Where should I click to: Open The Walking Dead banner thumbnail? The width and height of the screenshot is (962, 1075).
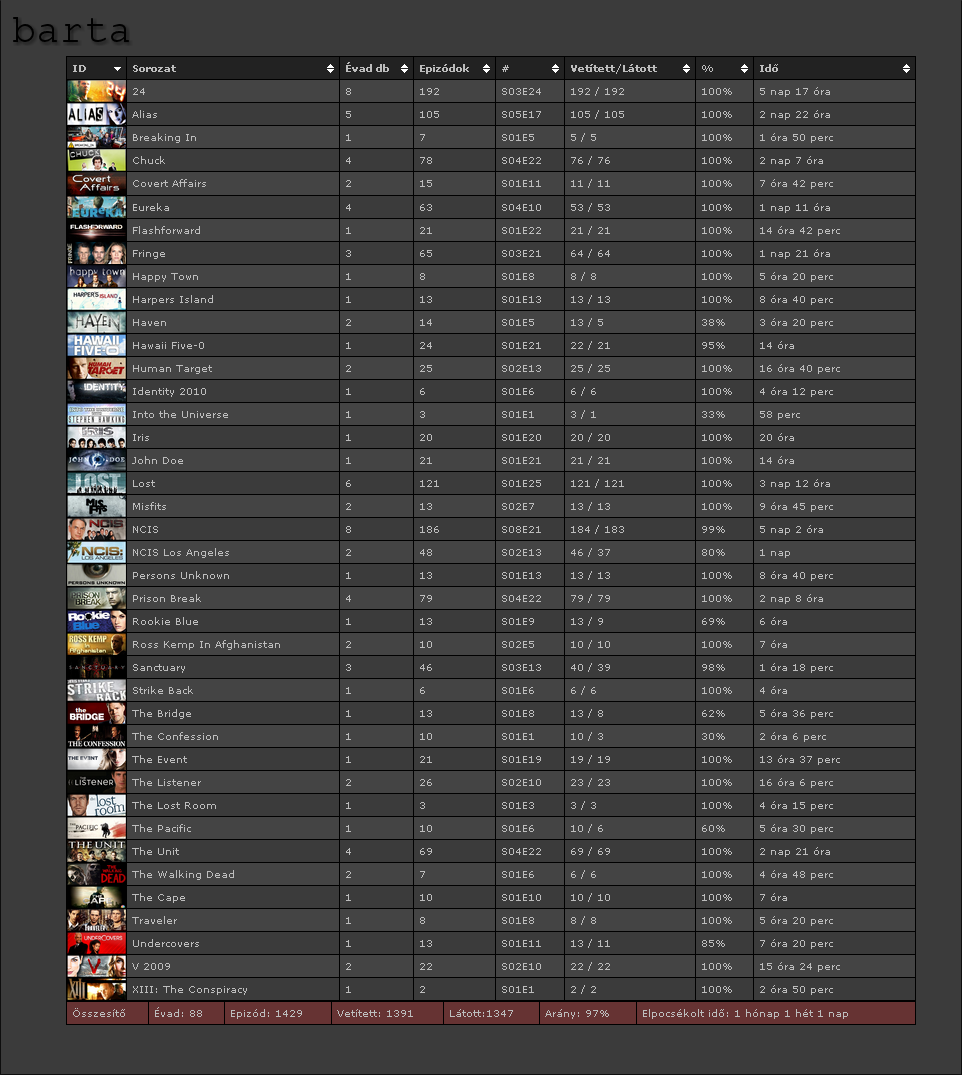(97, 875)
